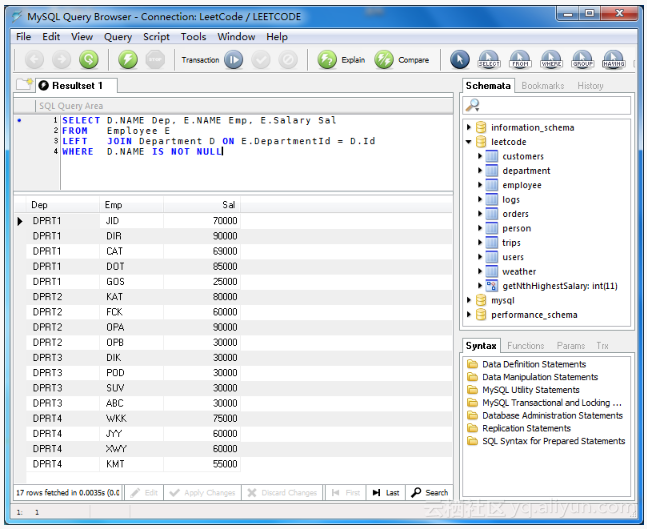Screen dimensions: 647x529
Task: Select the weather table in the tree
Action: click(x=519, y=272)
